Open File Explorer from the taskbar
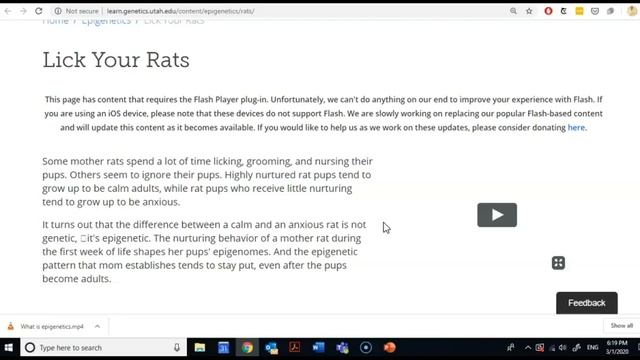 pos(200,348)
